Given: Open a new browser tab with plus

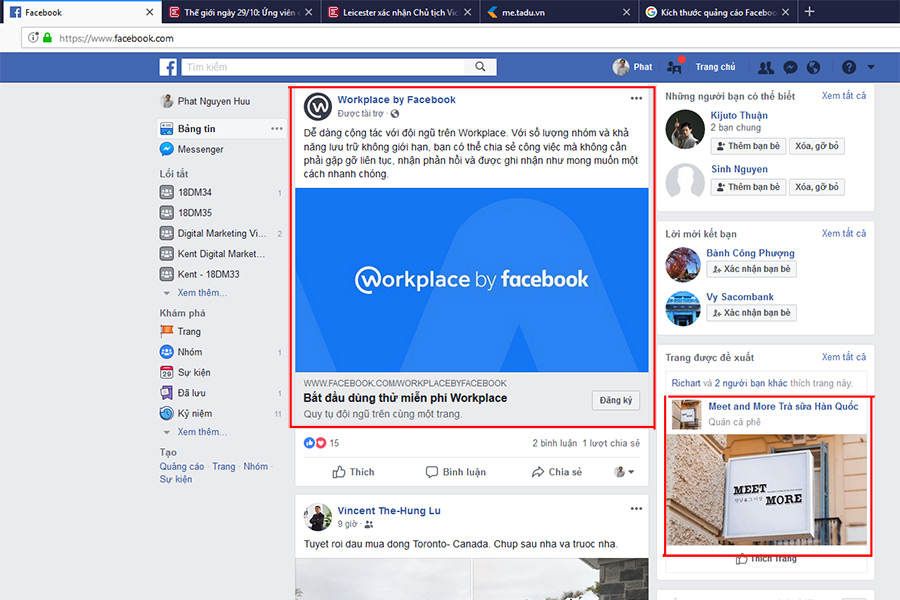Looking at the screenshot, I should pyautogui.click(x=809, y=11).
